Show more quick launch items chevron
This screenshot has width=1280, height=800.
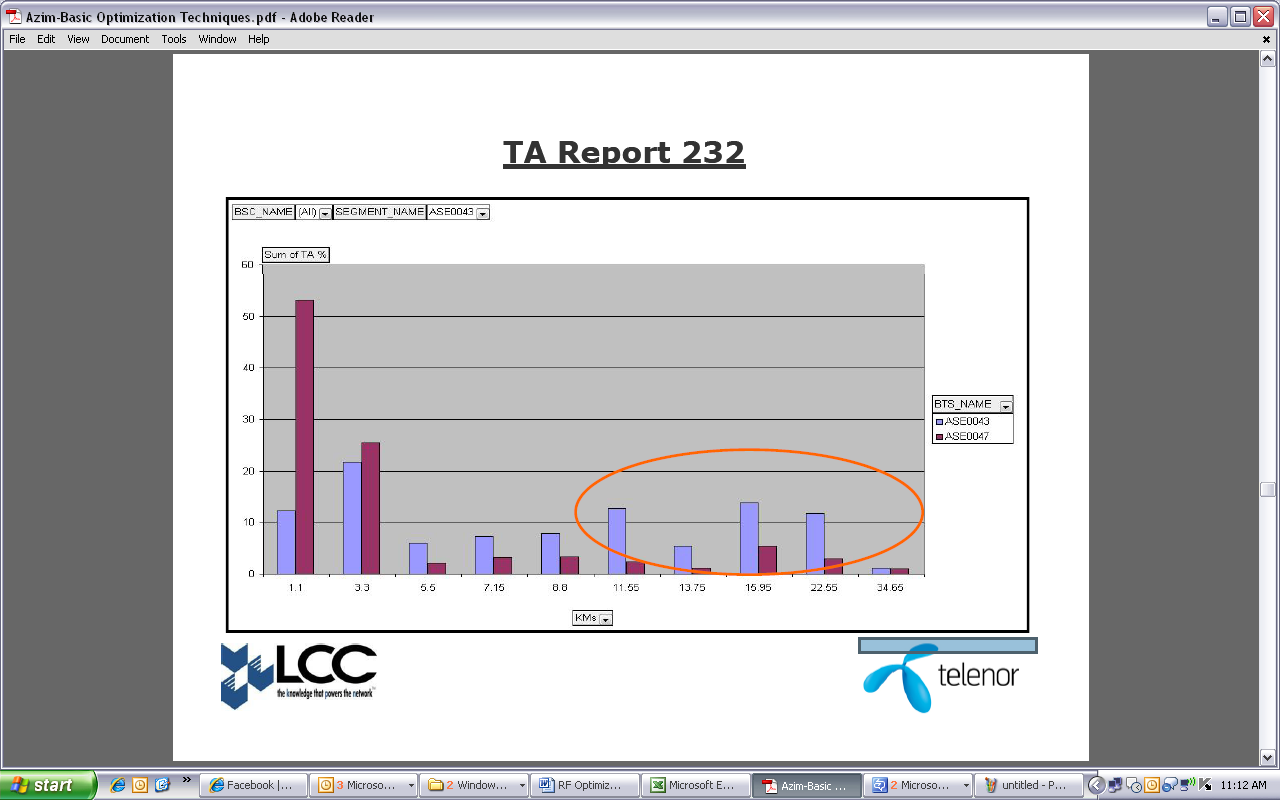pos(186,780)
